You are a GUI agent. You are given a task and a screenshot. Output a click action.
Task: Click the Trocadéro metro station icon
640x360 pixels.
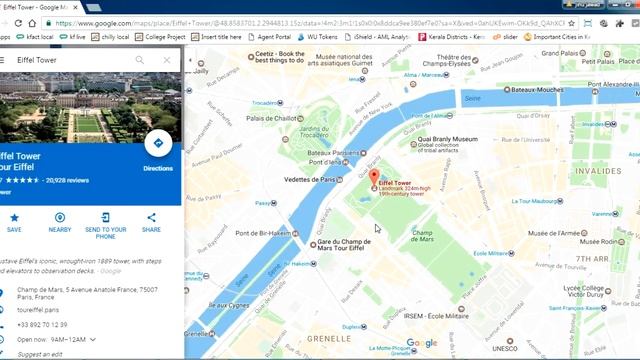point(280,103)
